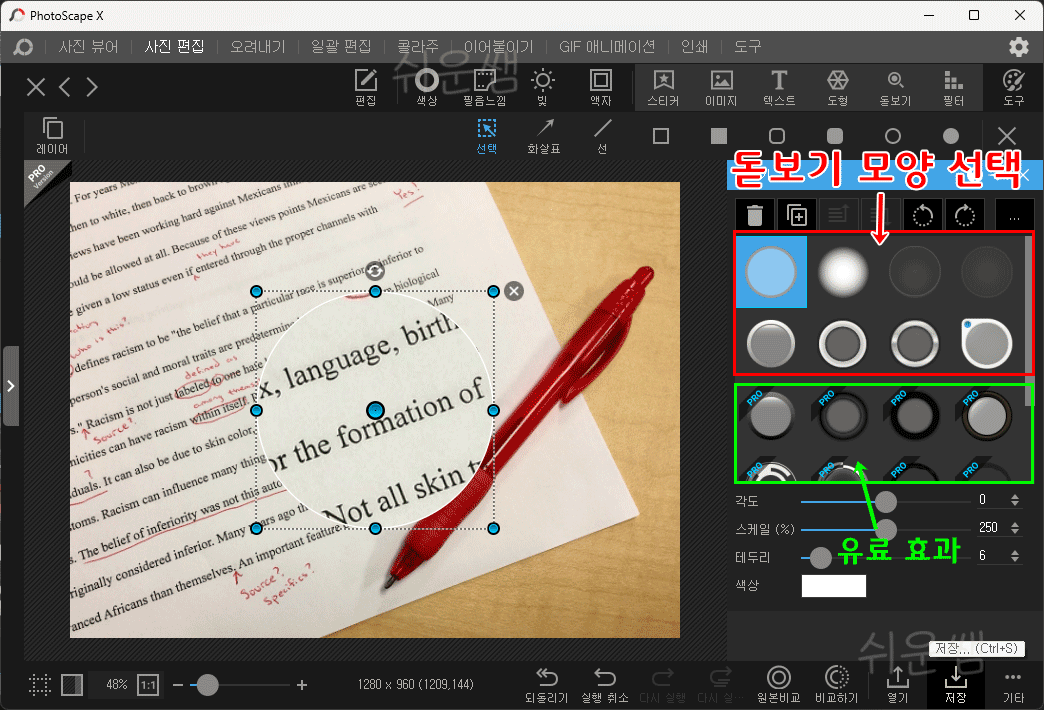Rotate object counterclockwise
The height and width of the screenshot is (710, 1044).
pos(923,215)
